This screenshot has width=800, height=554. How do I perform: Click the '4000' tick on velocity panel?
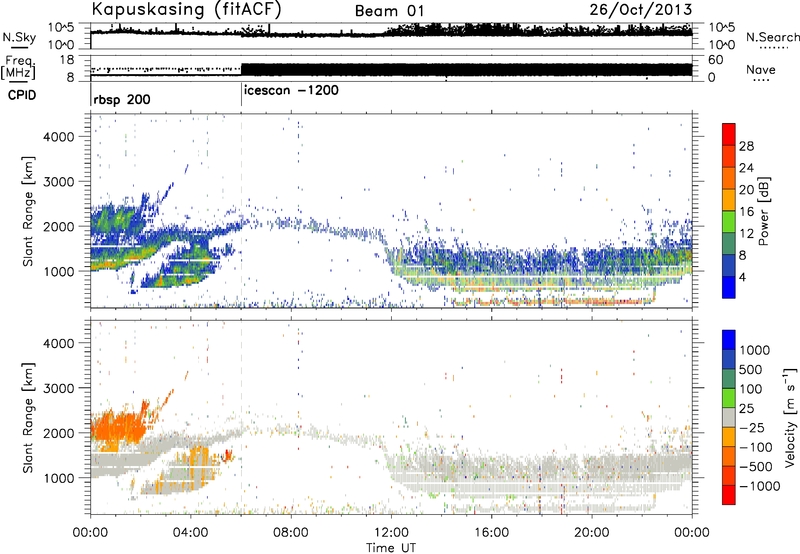click(58, 343)
